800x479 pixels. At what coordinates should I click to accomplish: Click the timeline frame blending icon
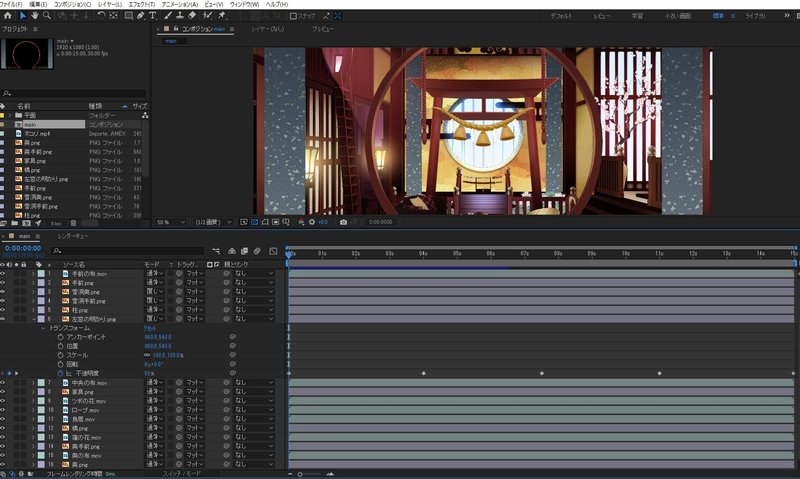244,251
